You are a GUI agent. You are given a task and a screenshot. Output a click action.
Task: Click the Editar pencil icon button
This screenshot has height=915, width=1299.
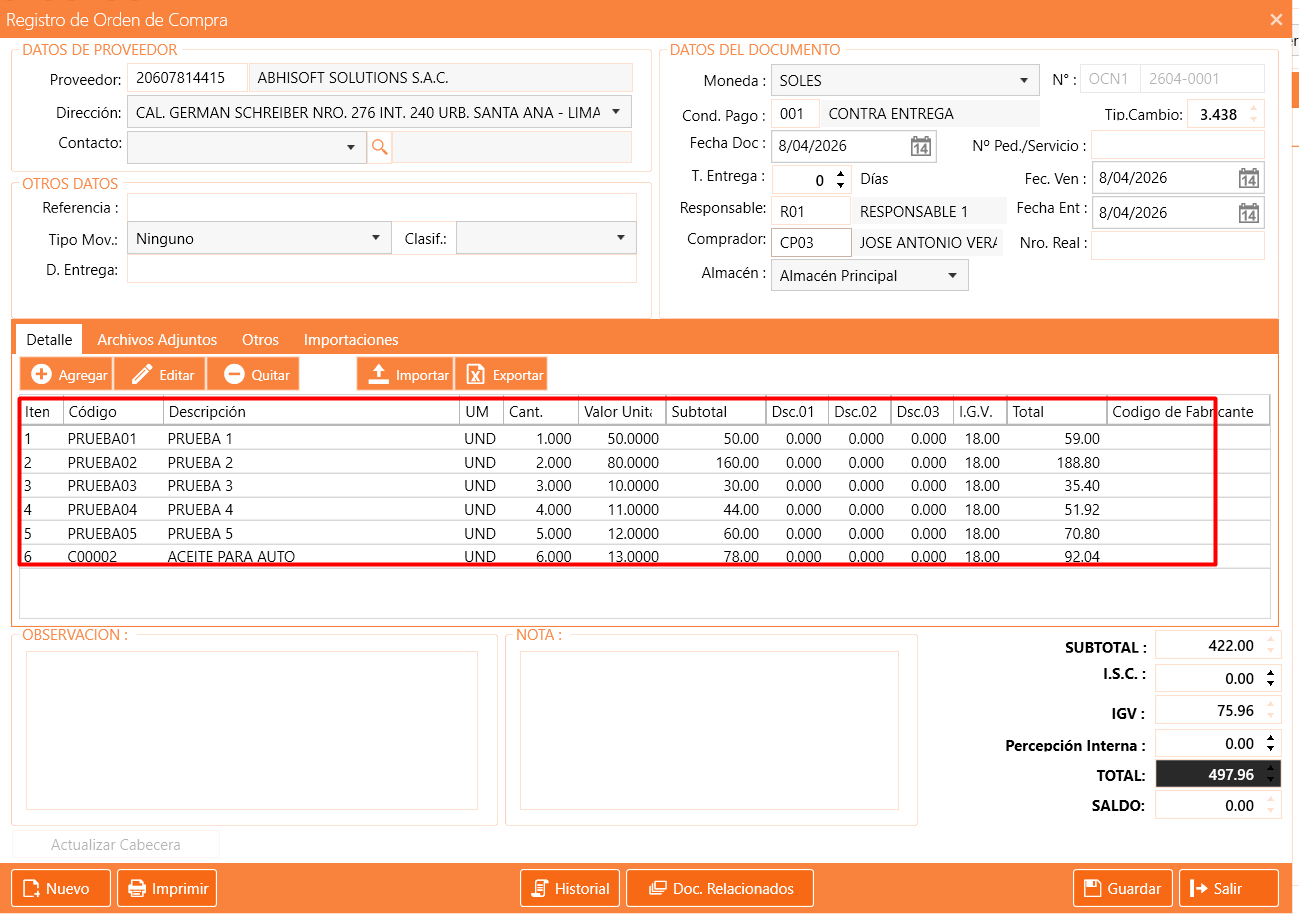(160, 374)
